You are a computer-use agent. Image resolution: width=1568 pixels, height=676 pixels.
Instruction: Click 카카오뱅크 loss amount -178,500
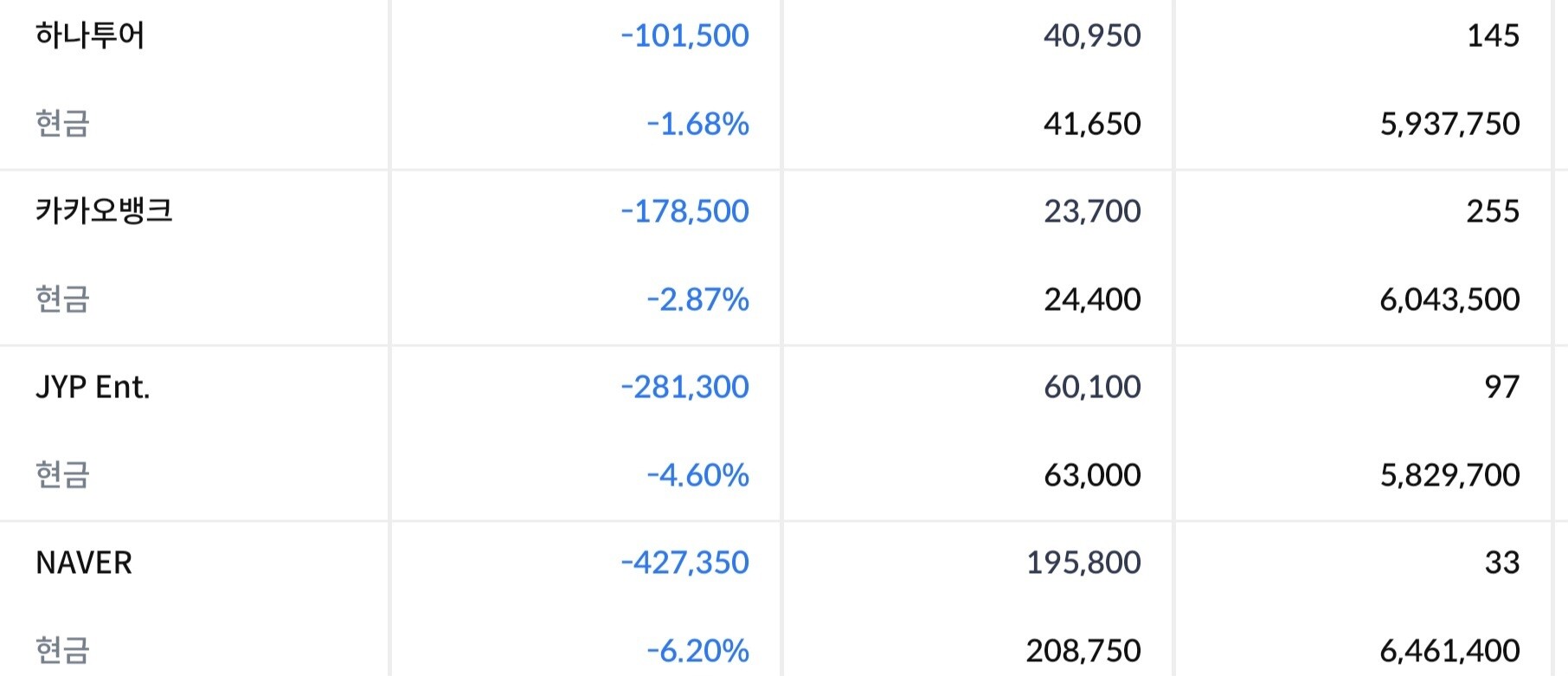pyautogui.click(x=684, y=211)
